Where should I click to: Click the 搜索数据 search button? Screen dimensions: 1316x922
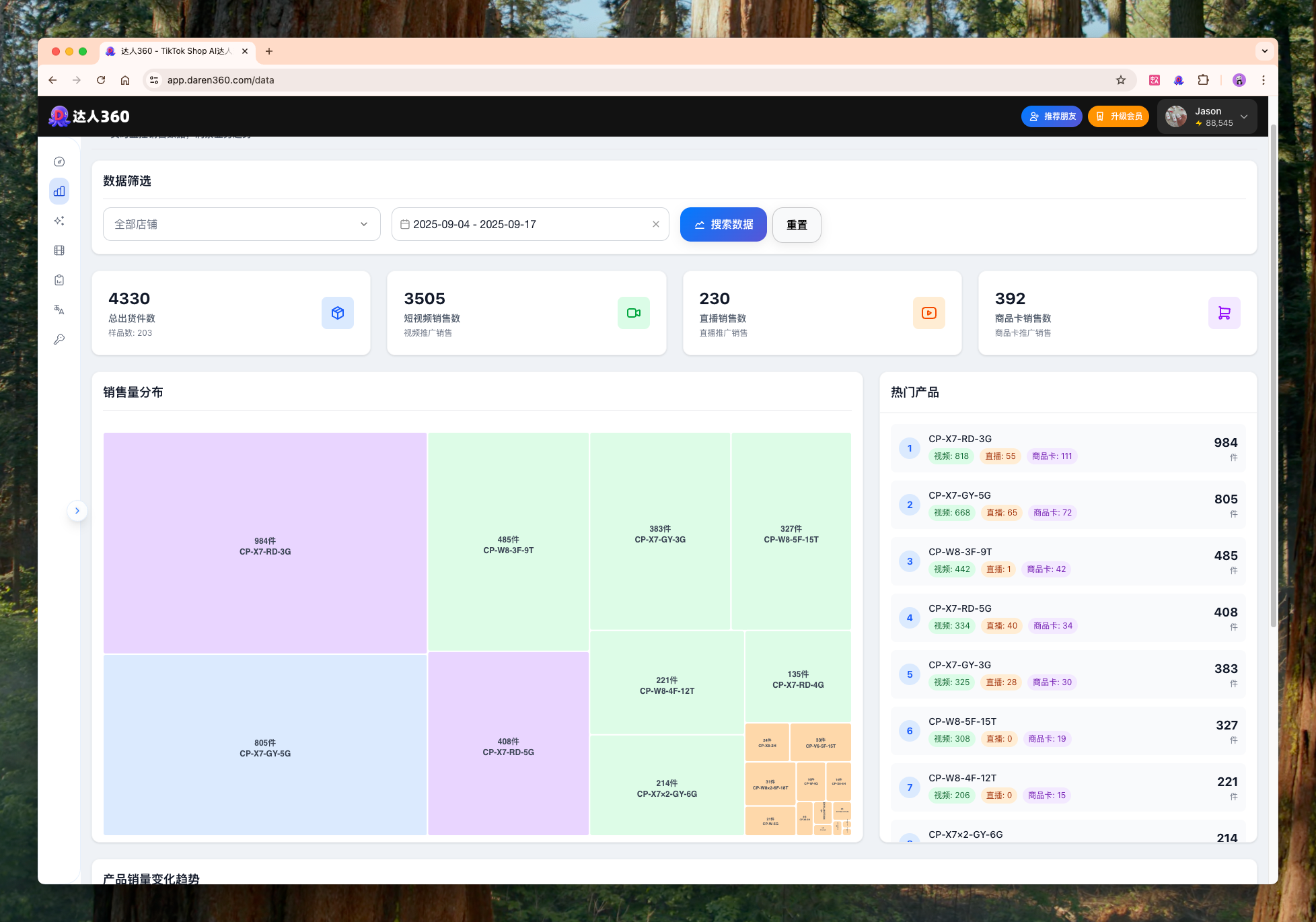(723, 224)
